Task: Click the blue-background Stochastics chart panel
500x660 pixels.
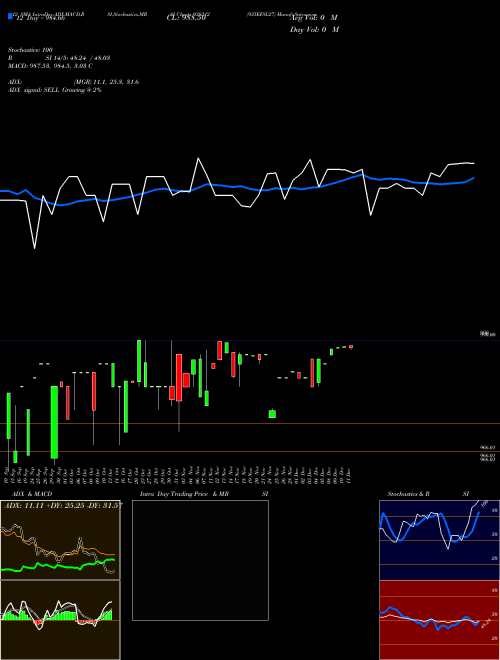Action: pos(439,540)
